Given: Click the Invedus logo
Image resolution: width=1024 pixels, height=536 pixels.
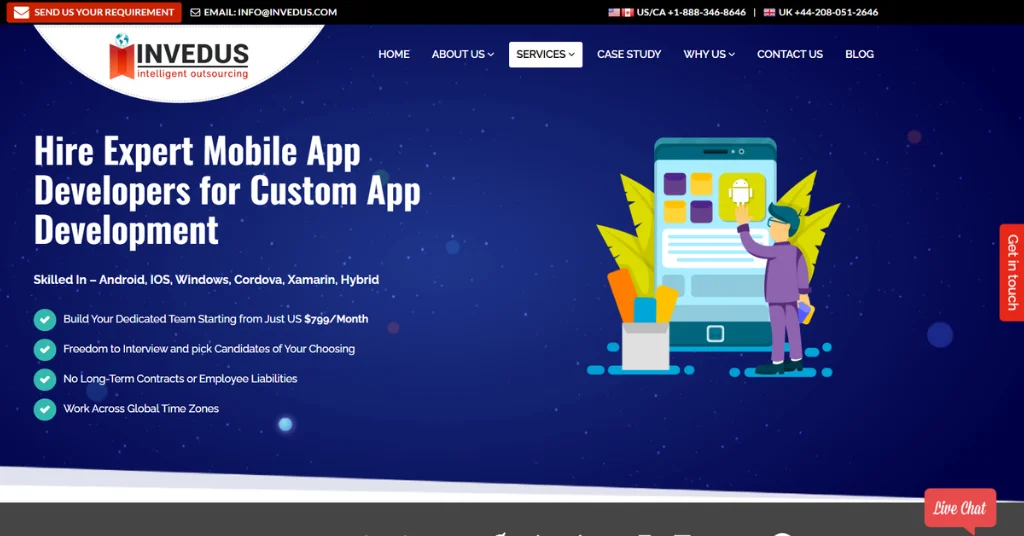Looking at the screenshot, I should [179, 56].
